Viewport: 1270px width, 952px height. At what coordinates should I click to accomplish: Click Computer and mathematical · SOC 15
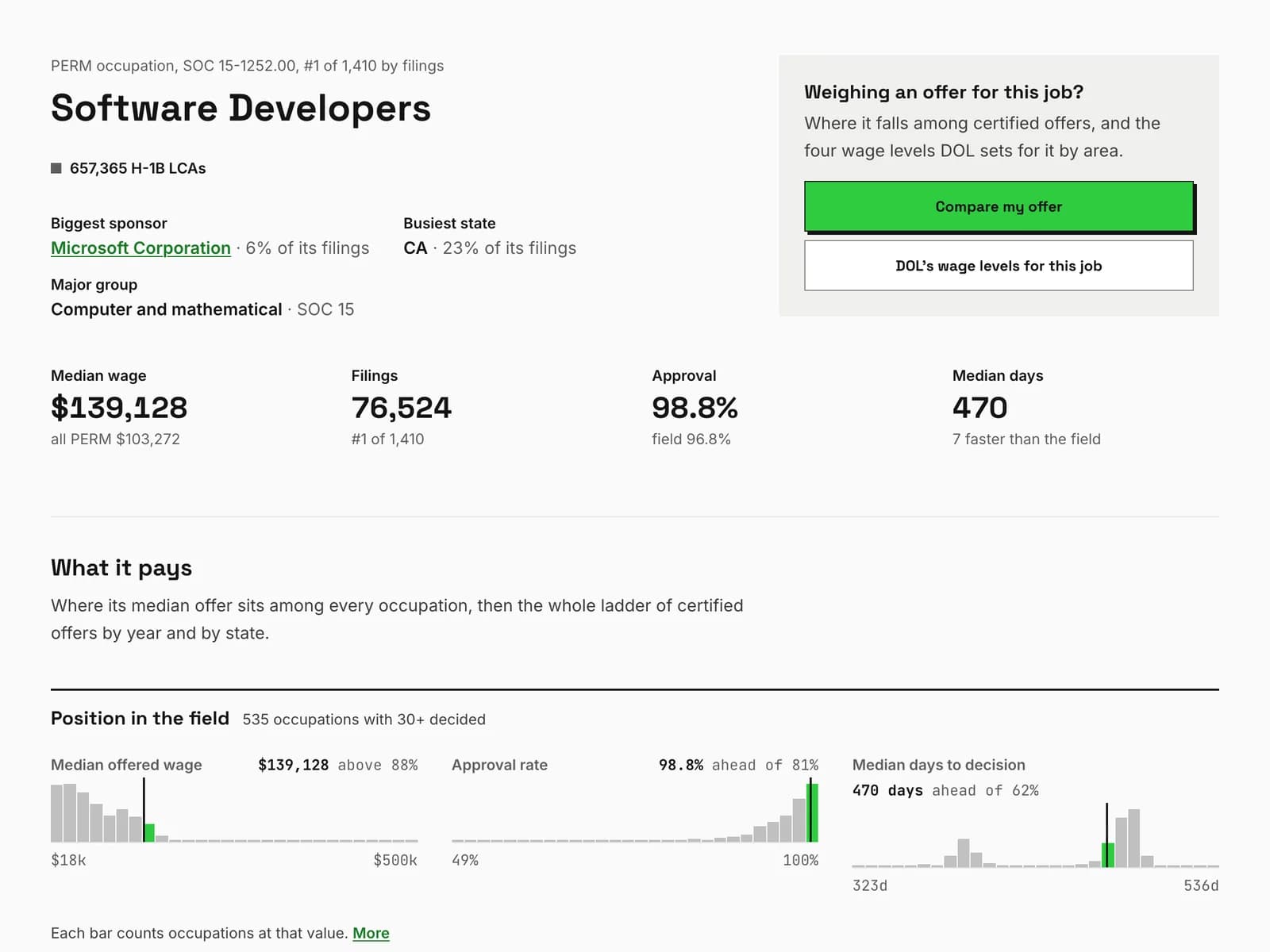202,309
